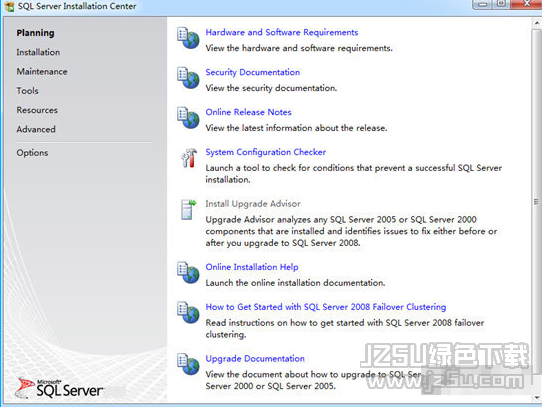Click the Upgrade Advisor description paragraph
The image size is (542, 407).
click(351, 231)
